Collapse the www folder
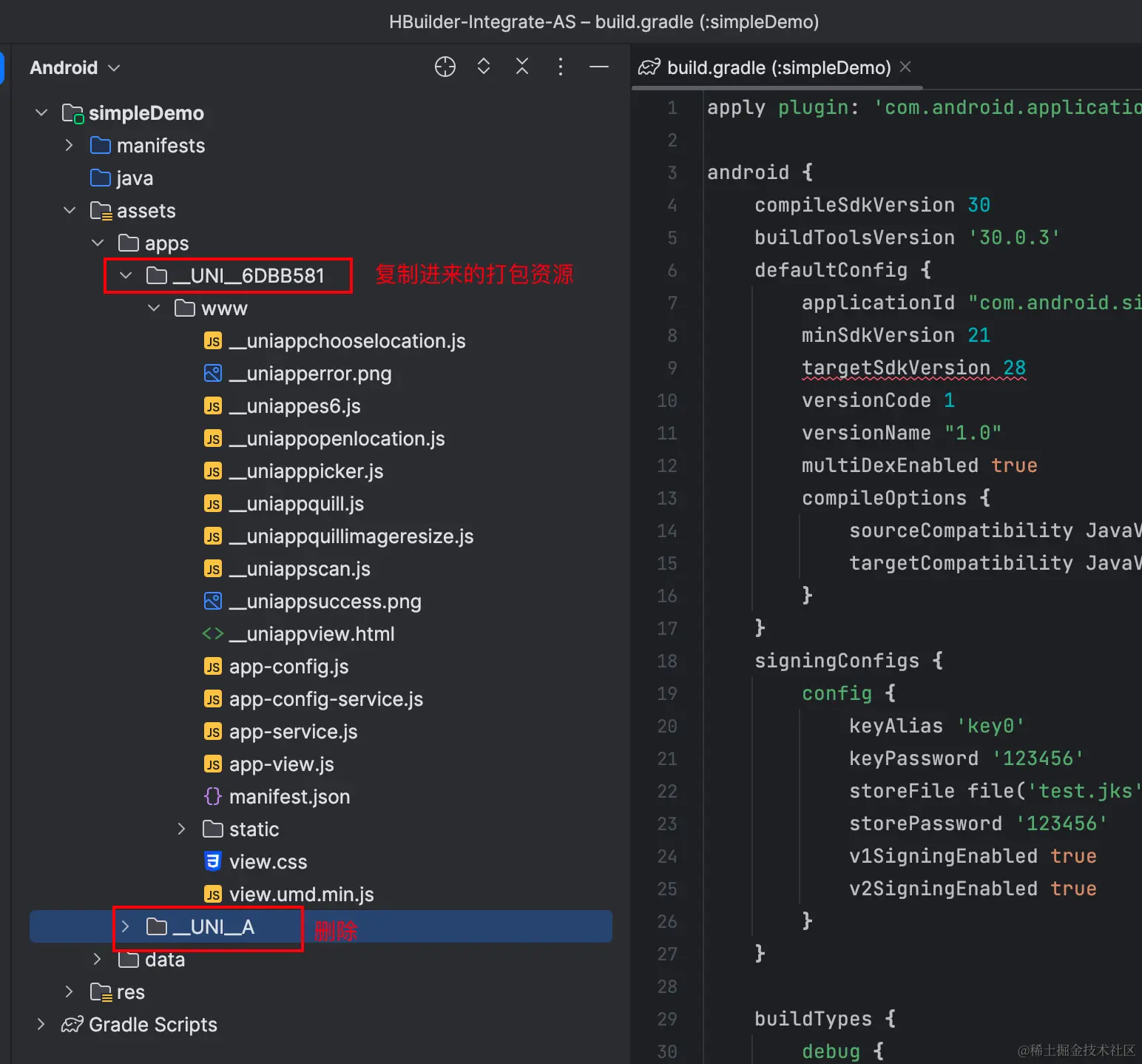This screenshot has height=1064, width=1142. pos(154,309)
